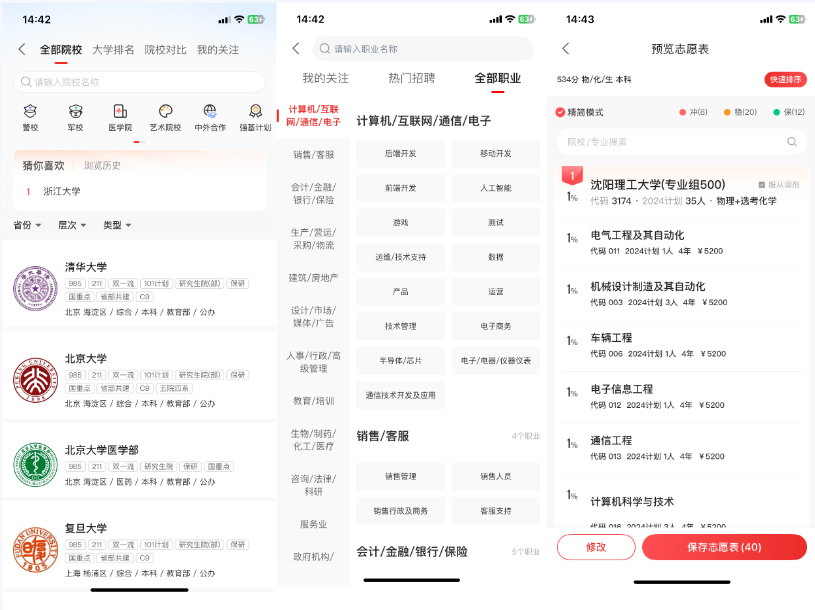The image size is (815, 610).
Task: Focus the 请输入职业名称 search field
Action: pyautogui.click(x=423, y=49)
